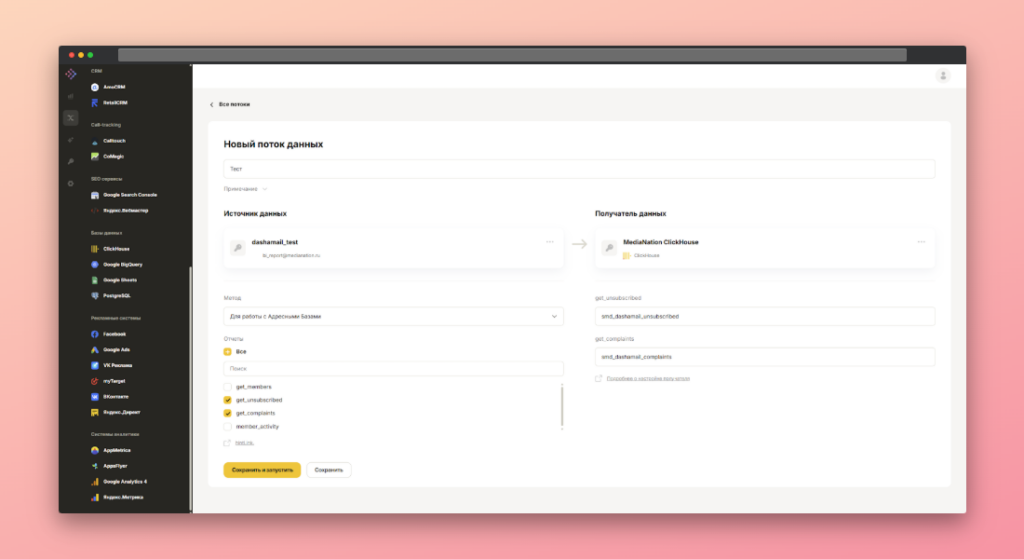
Task: Open Google Search Console connector
Action: point(124,195)
